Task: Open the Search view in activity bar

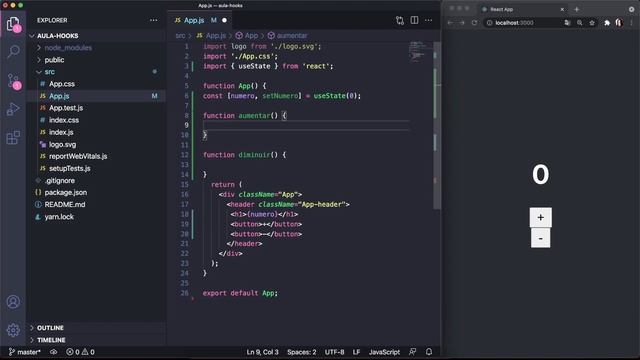Action: coord(13,52)
